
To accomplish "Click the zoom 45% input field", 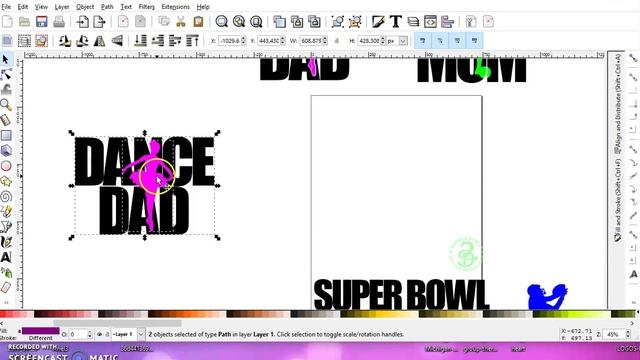I will pos(615,334).
